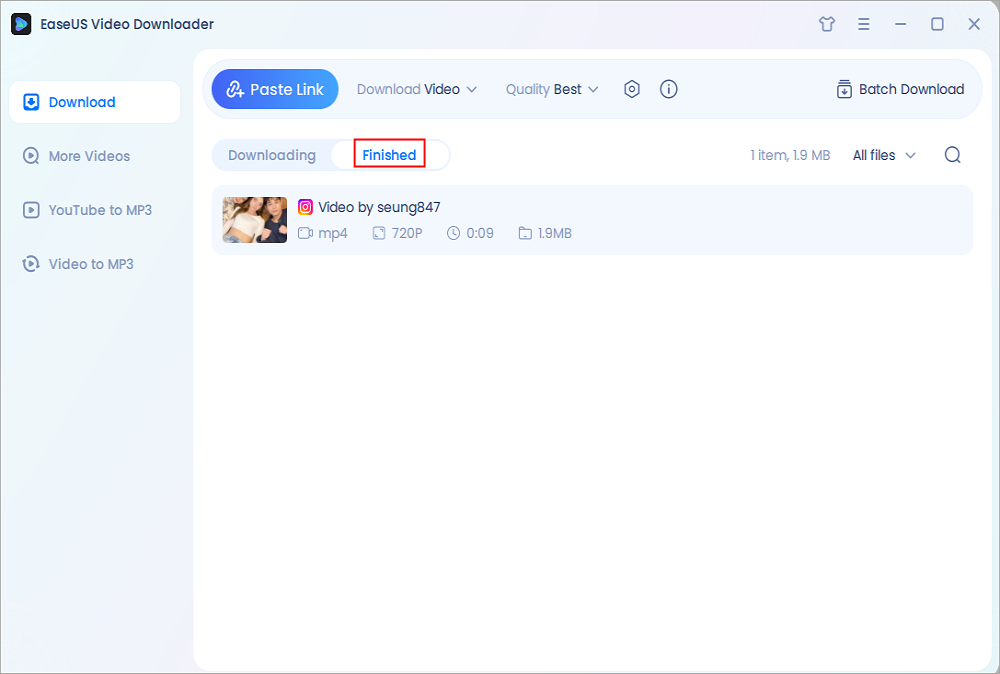
Task: Click the search magnifier icon
Action: pos(953,155)
